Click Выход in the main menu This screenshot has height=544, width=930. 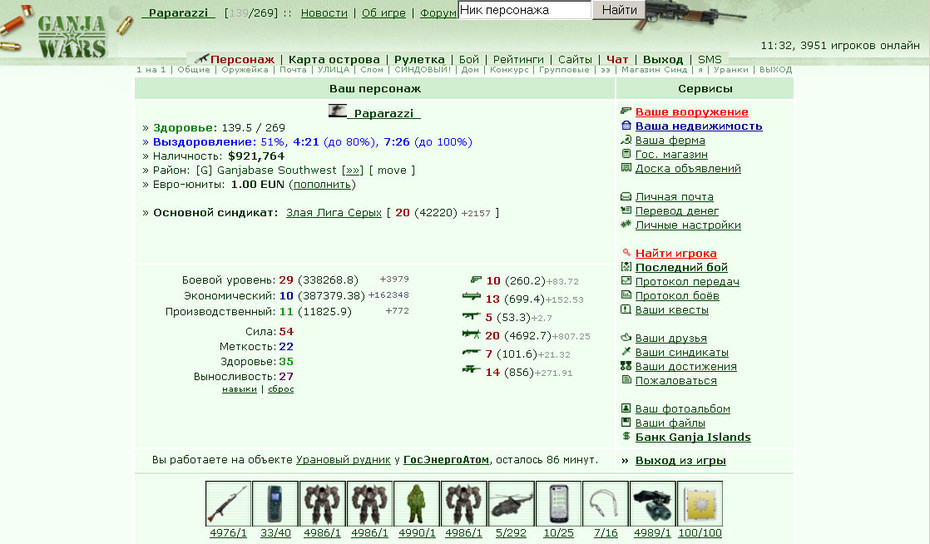[x=663, y=59]
